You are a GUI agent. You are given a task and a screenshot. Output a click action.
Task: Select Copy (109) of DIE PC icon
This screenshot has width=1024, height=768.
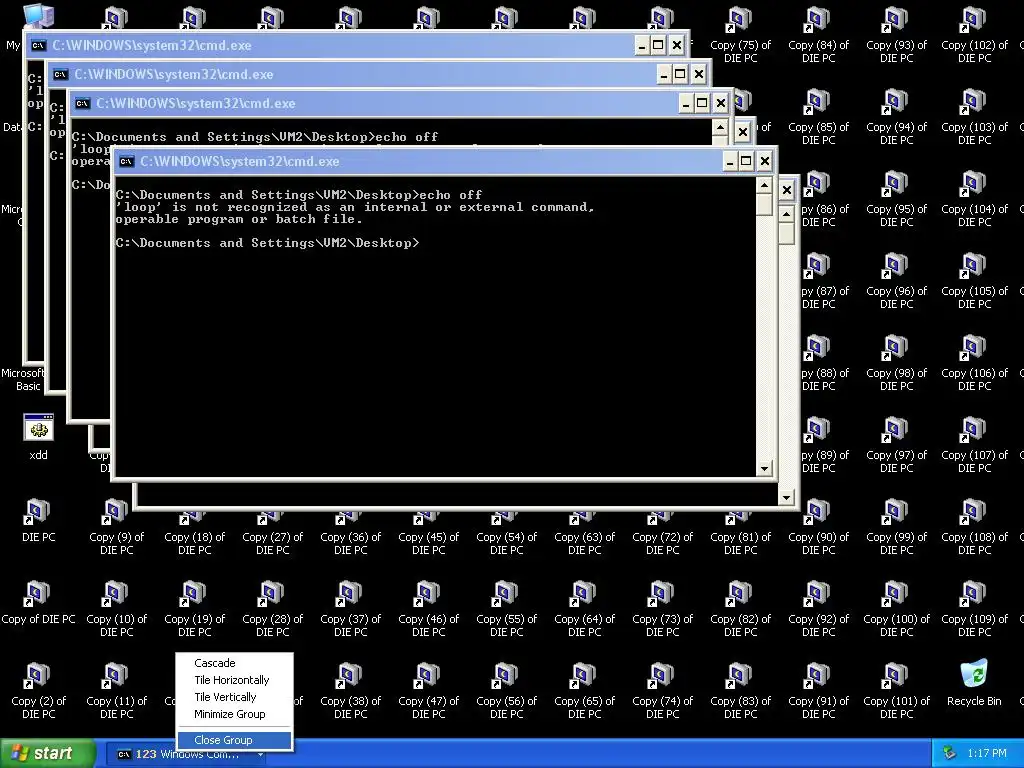click(974, 609)
